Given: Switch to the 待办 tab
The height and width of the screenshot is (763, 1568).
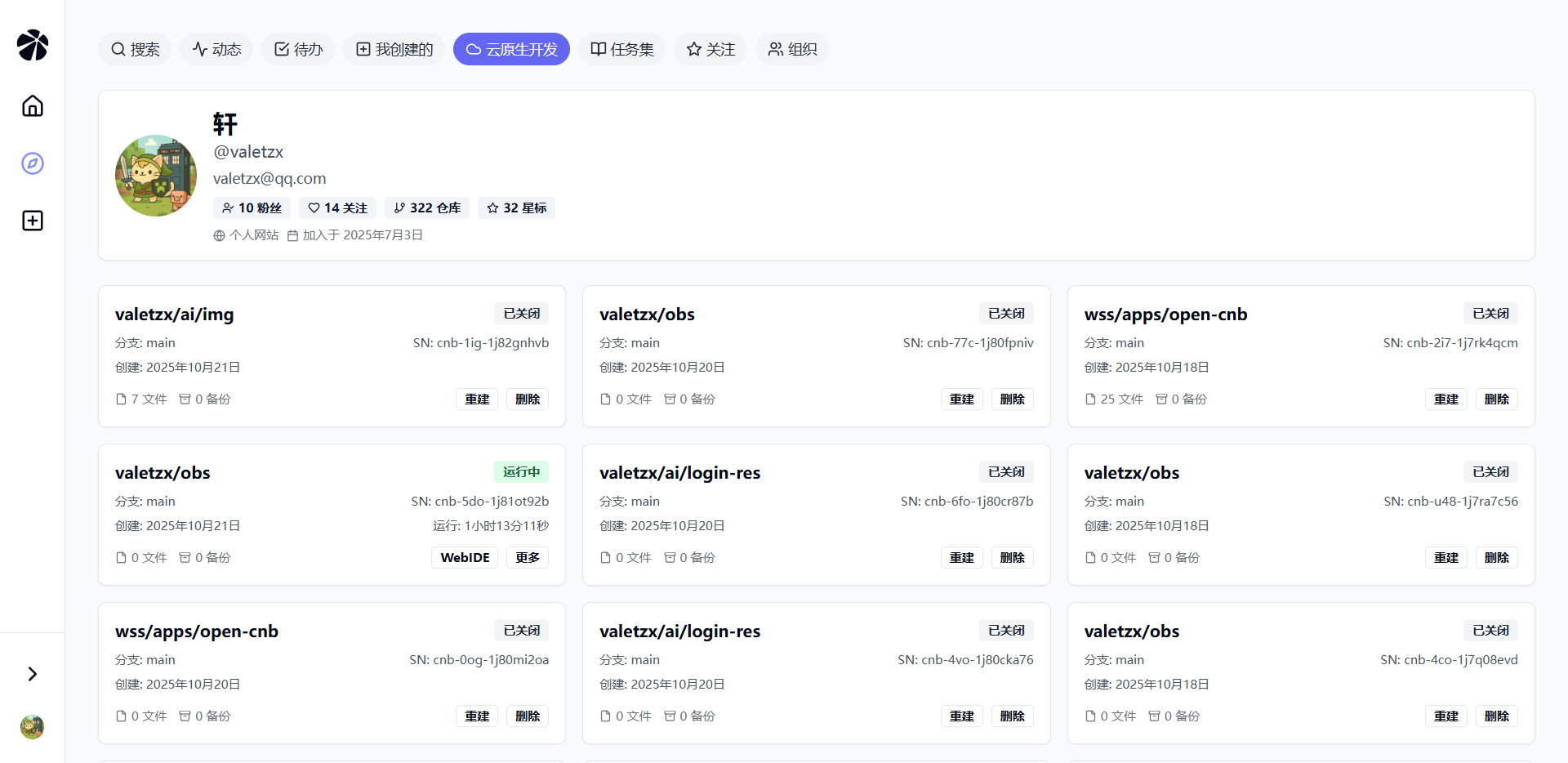Looking at the screenshot, I should (x=297, y=49).
